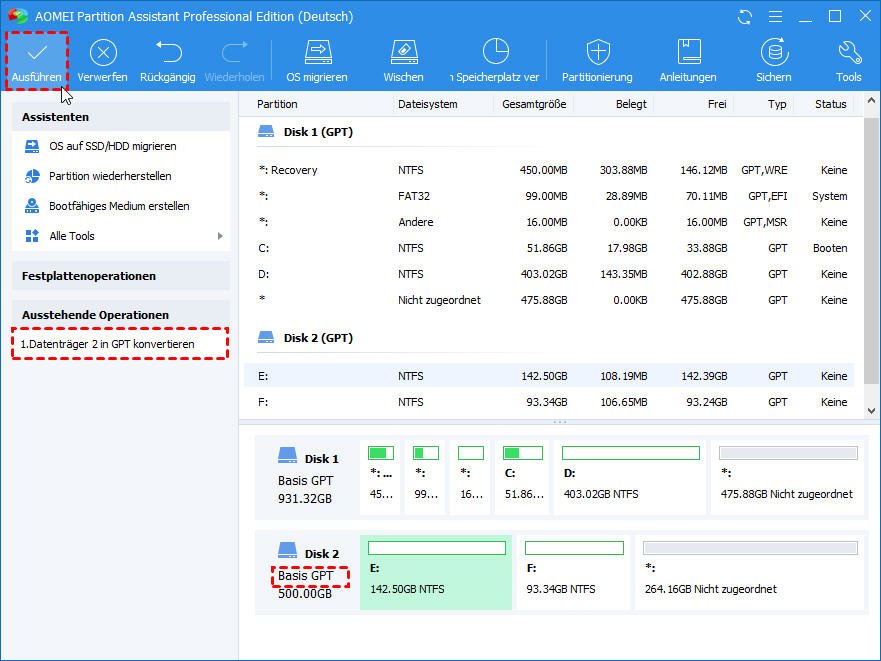881x661 pixels.
Task: Select the FAT32 EFI partition row
Action: tap(550, 196)
